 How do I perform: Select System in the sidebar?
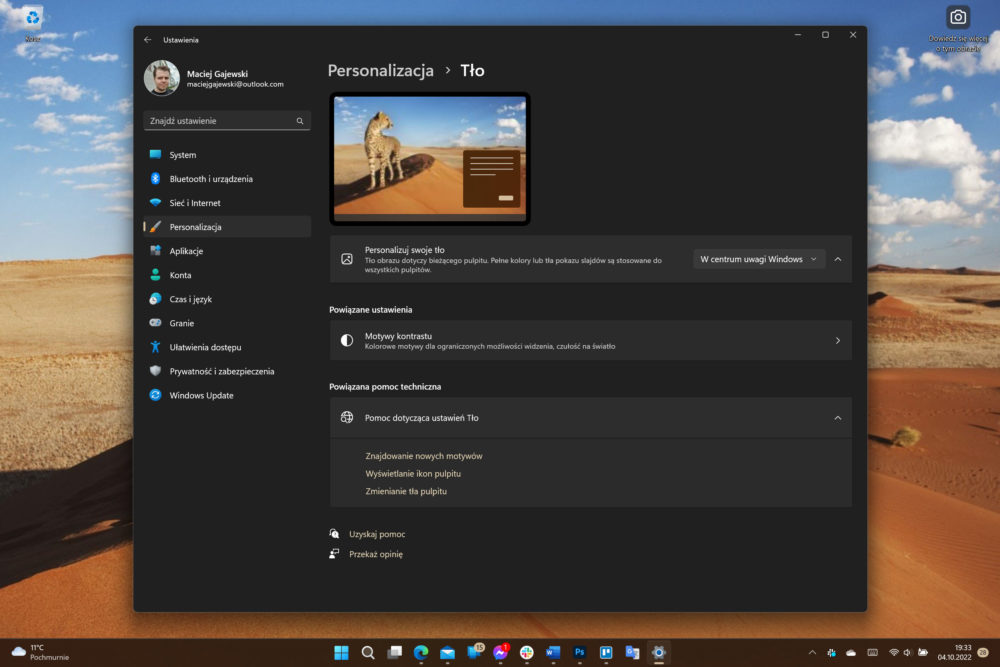click(227, 155)
